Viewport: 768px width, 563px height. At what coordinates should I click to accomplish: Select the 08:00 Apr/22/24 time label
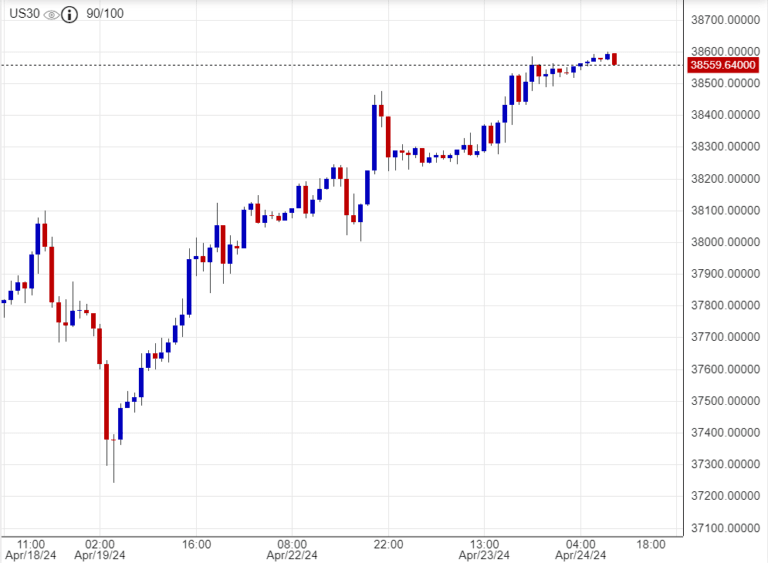(293, 549)
